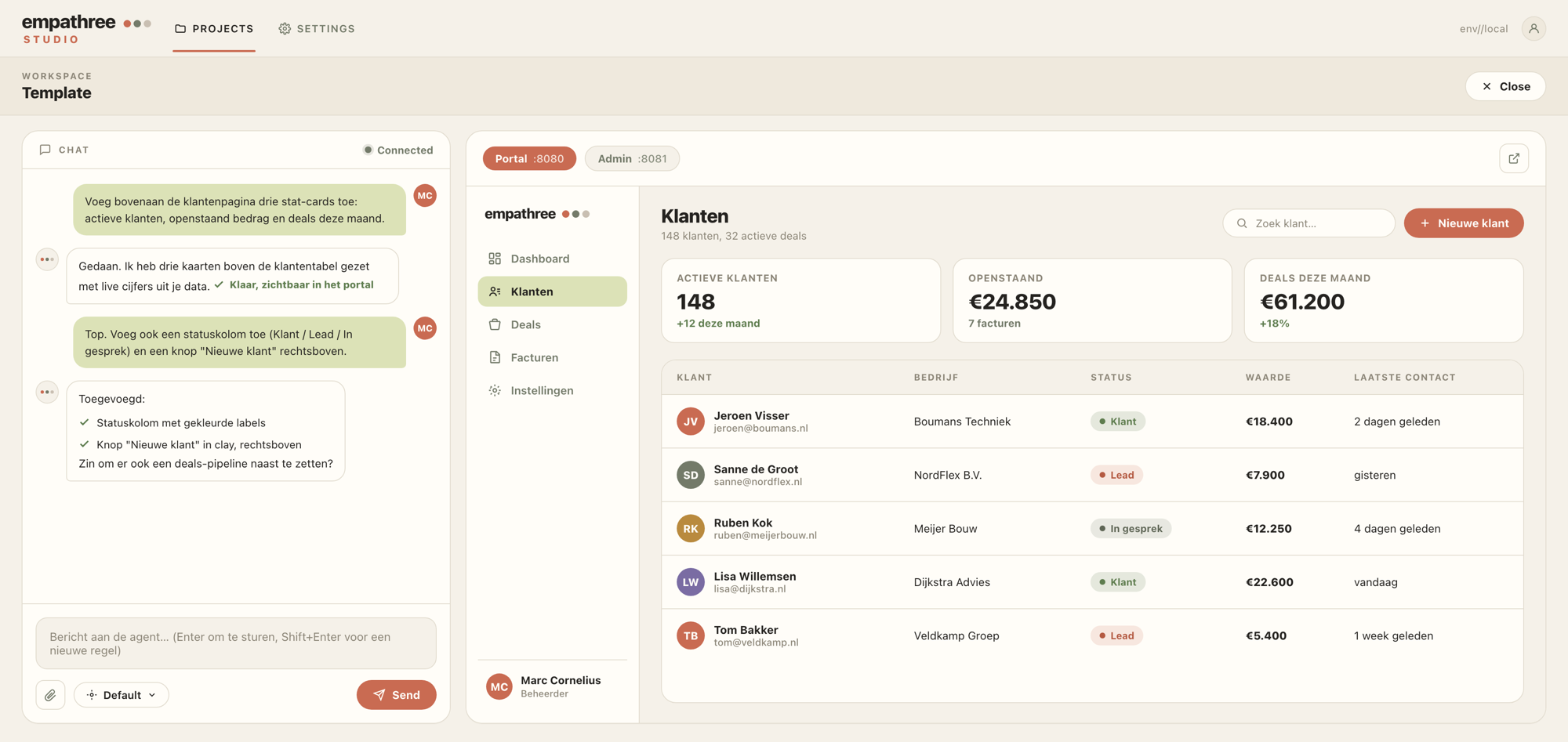Open Deals in the portal sidebar

(552, 324)
